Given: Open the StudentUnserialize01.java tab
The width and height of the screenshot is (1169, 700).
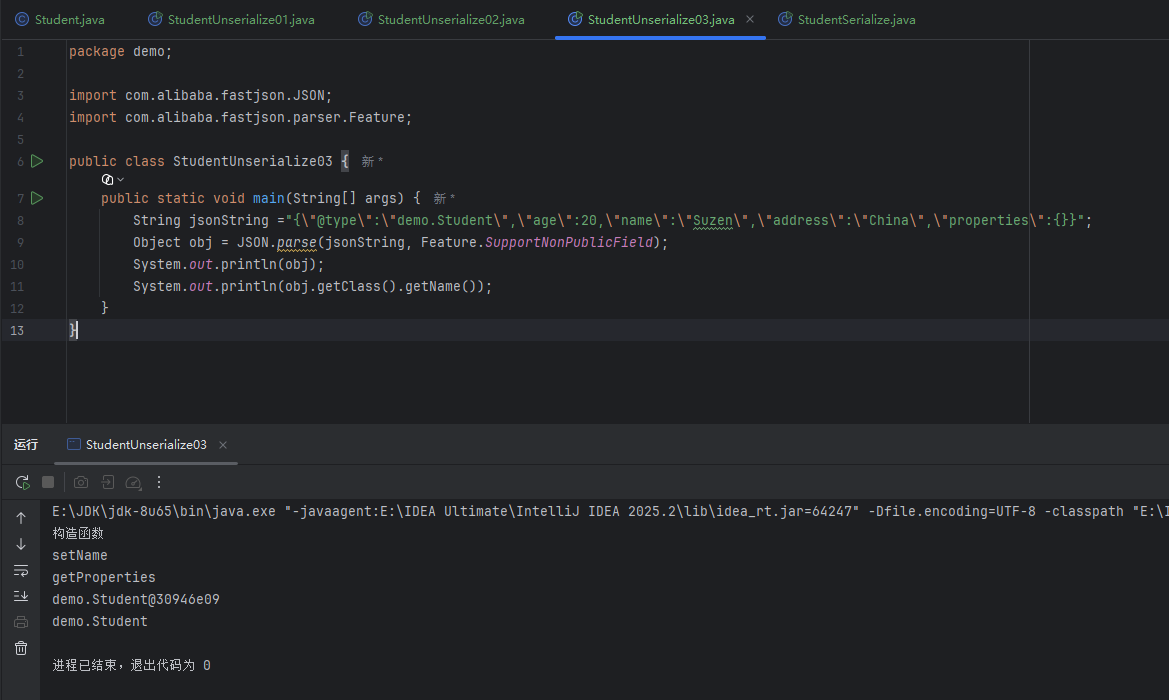Looking at the screenshot, I should (x=231, y=19).
